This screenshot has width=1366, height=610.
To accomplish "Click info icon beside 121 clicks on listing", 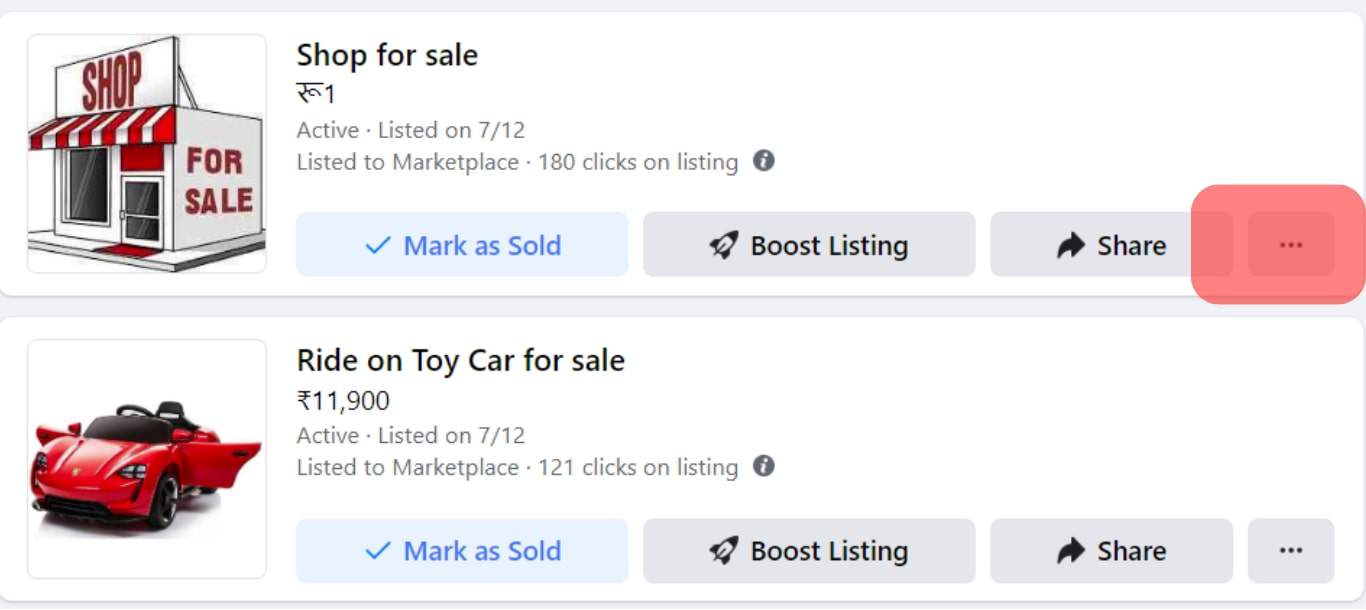I will 764,466.
